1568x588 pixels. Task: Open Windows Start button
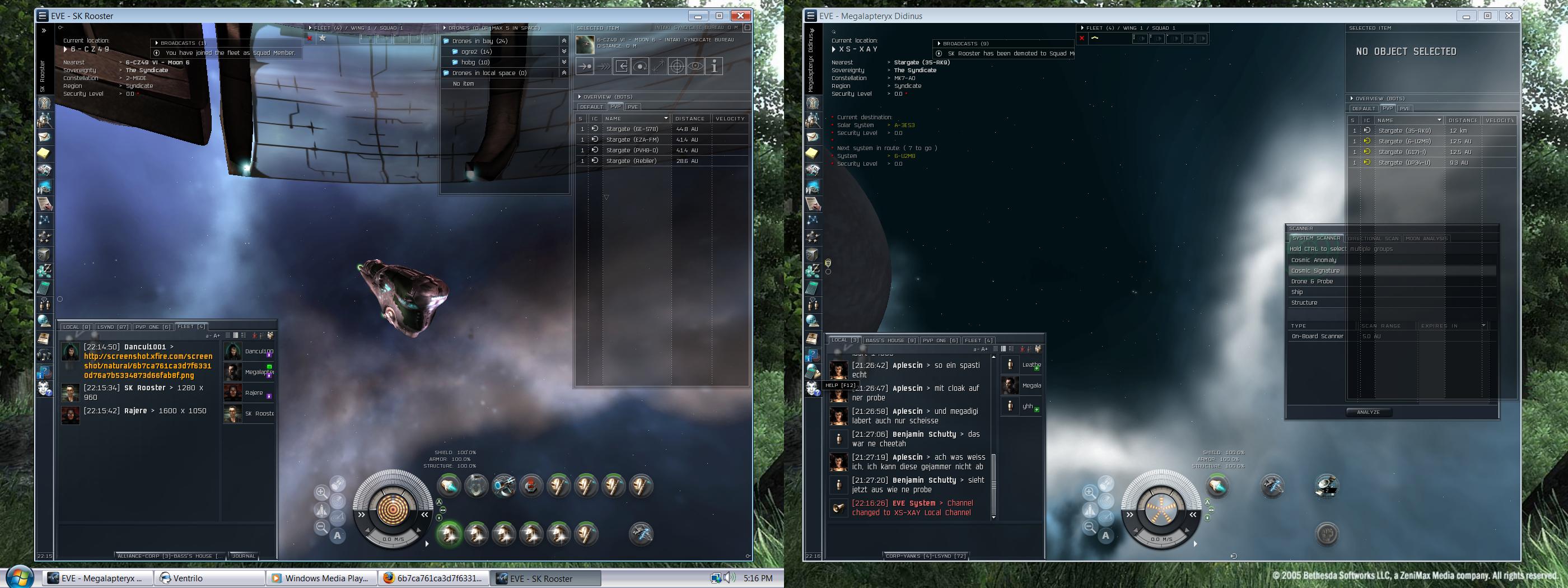pos(19,578)
